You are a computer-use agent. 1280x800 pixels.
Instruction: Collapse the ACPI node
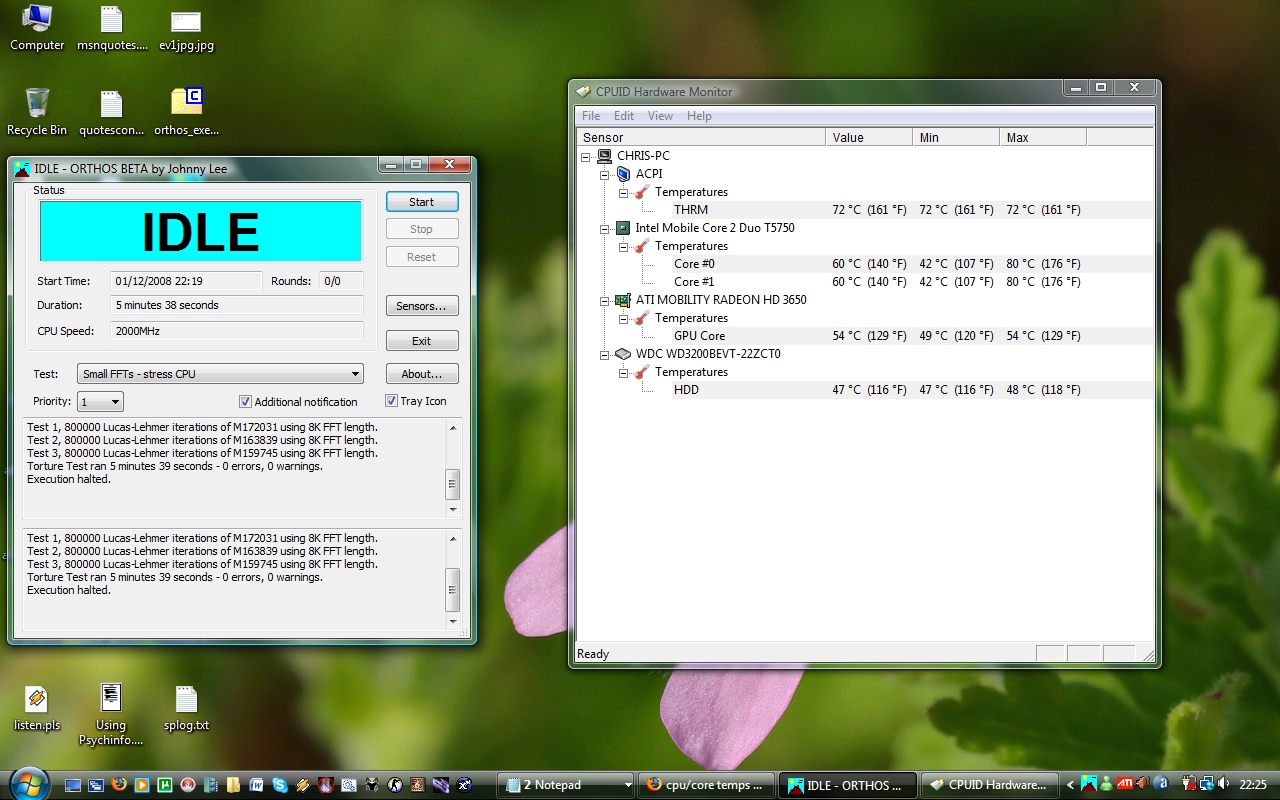coord(605,174)
